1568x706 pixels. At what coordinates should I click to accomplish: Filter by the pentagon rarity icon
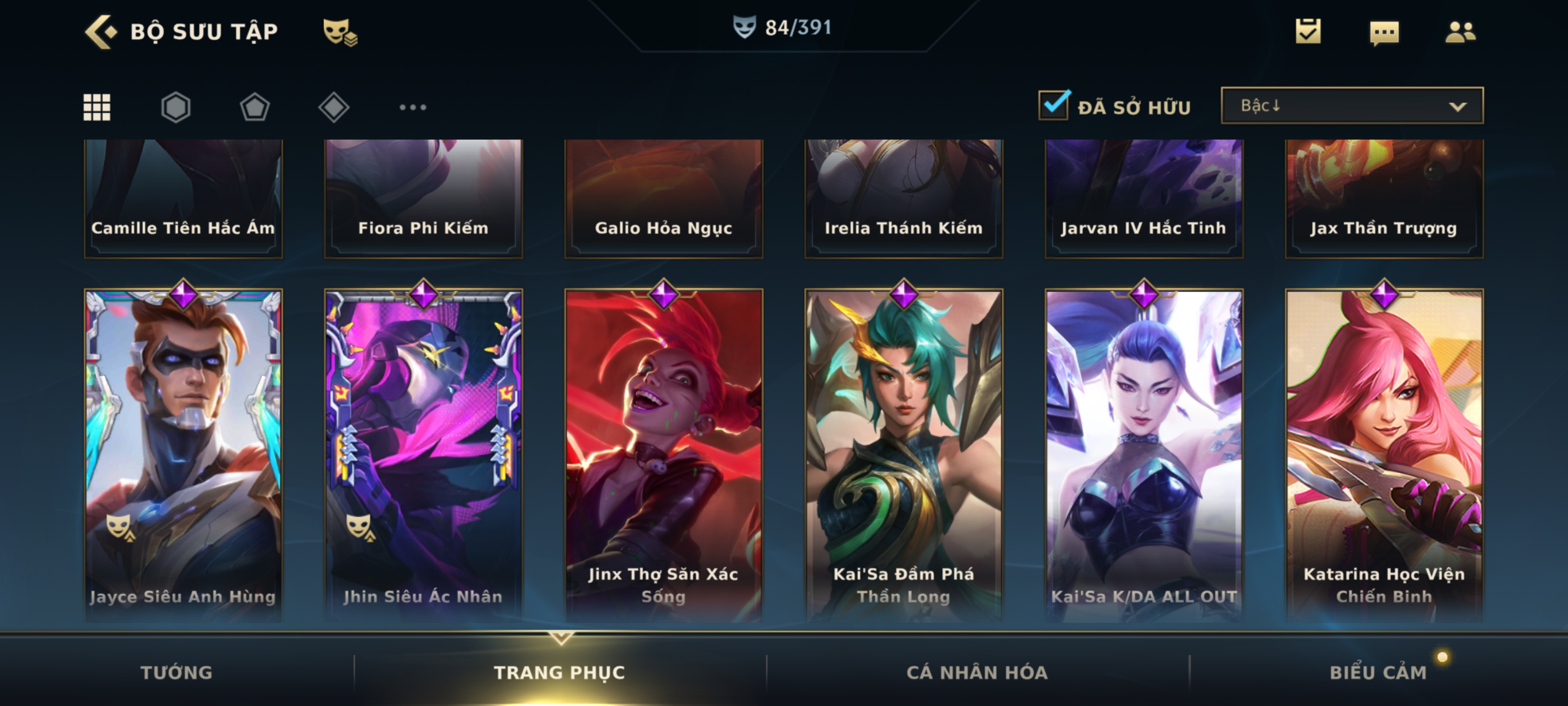tap(254, 107)
